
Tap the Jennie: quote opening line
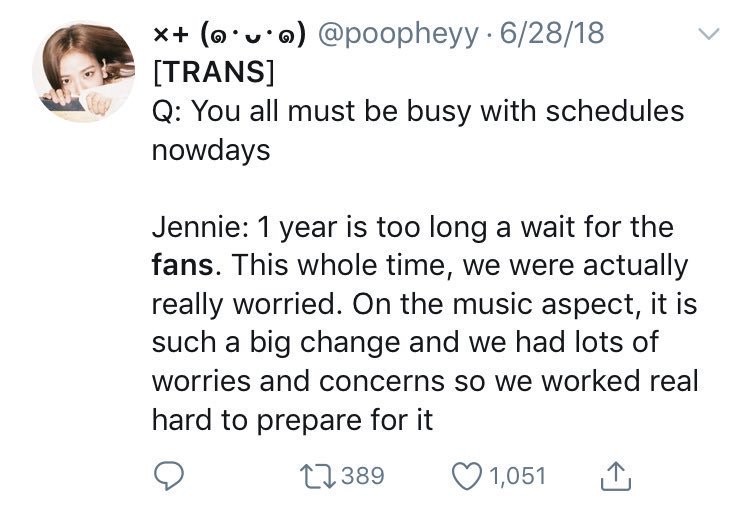pyautogui.click(x=413, y=227)
